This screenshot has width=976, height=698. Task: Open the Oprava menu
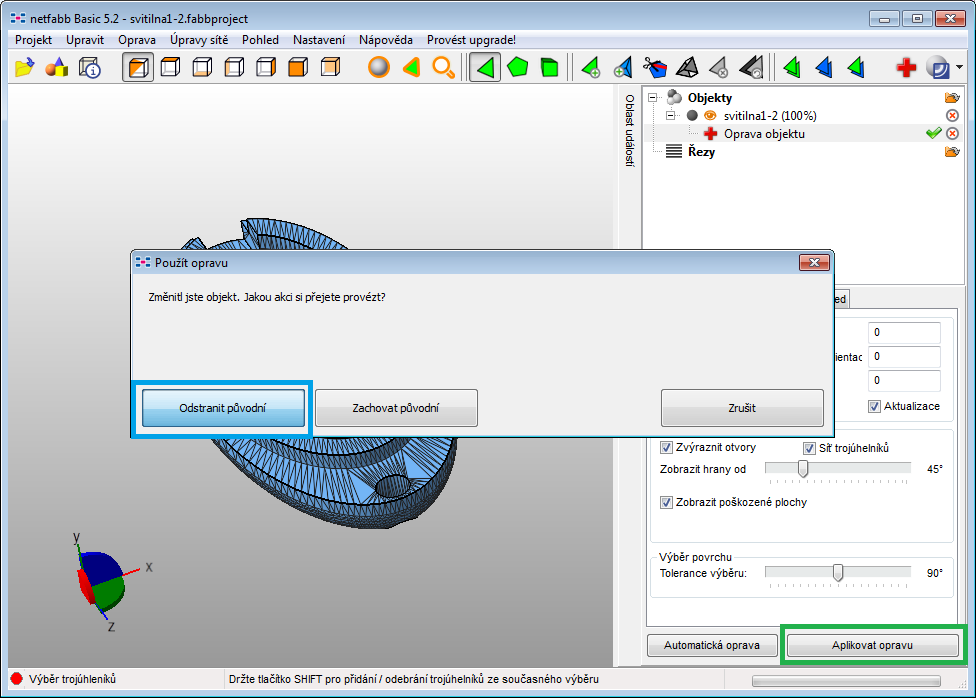pyautogui.click(x=137, y=40)
